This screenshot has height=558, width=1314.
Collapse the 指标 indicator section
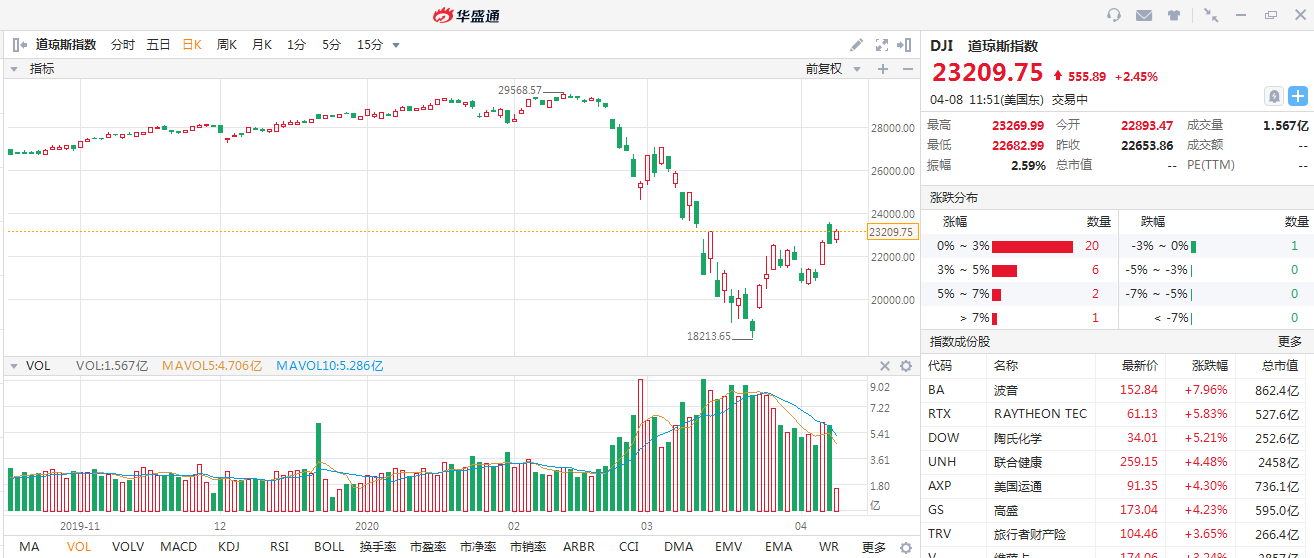[x=16, y=69]
